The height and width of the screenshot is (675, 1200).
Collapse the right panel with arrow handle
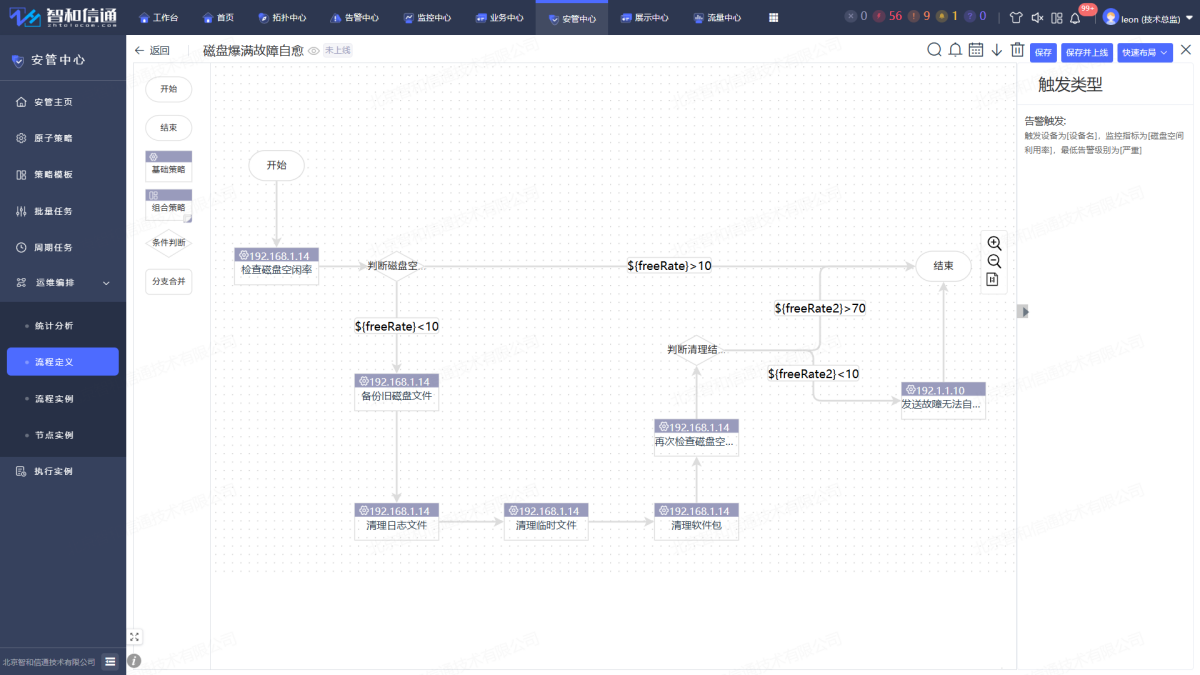1024,312
